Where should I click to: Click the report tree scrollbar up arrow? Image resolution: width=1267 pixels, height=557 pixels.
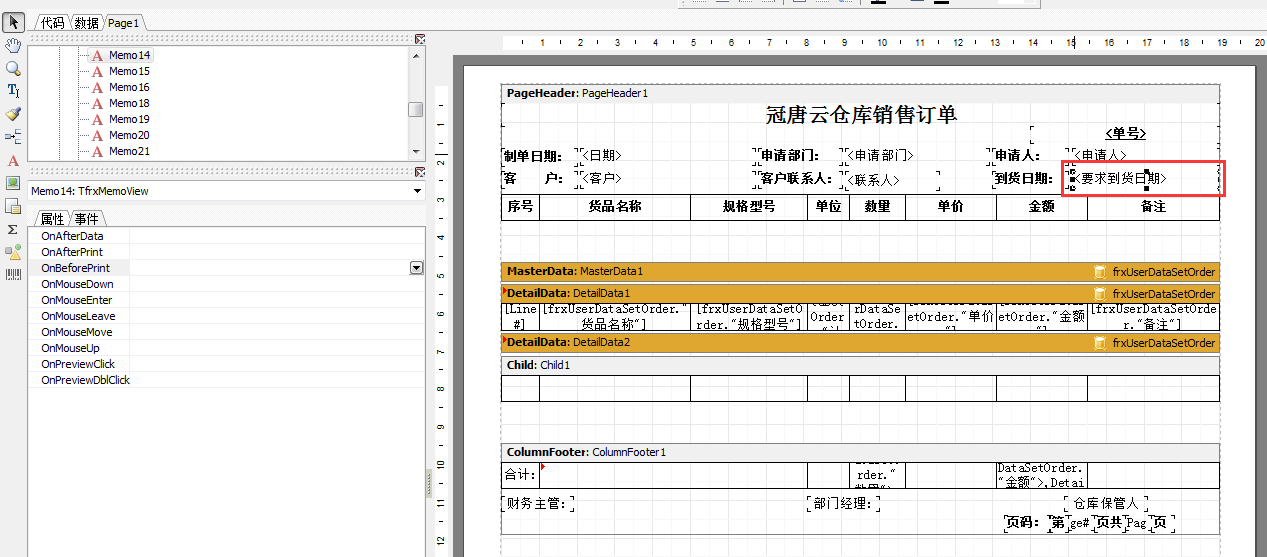tap(416, 55)
